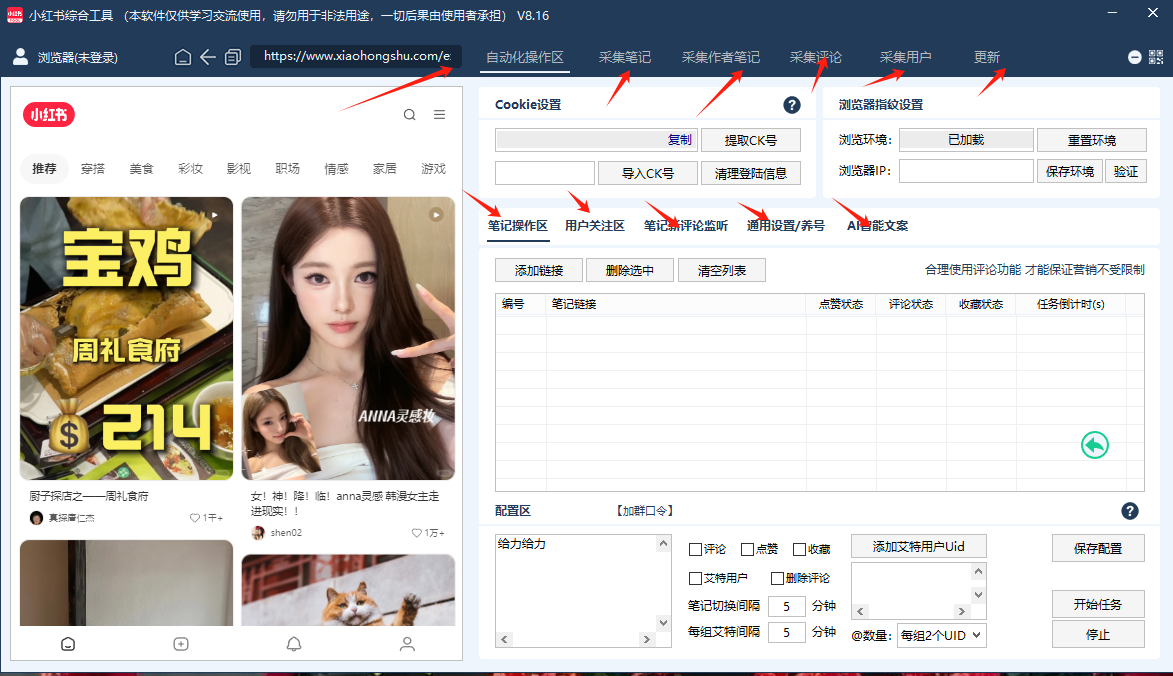The height and width of the screenshot is (676, 1173).
Task: Click the QR code icon in top bar
Action: pos(1156,57)
